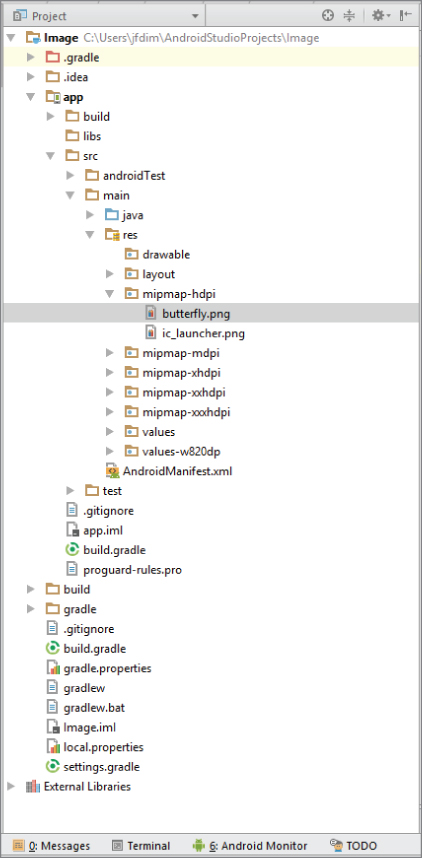The image size is (422, 858).
Task: Expand the androidTest folder
Action: tap(70, 176)
